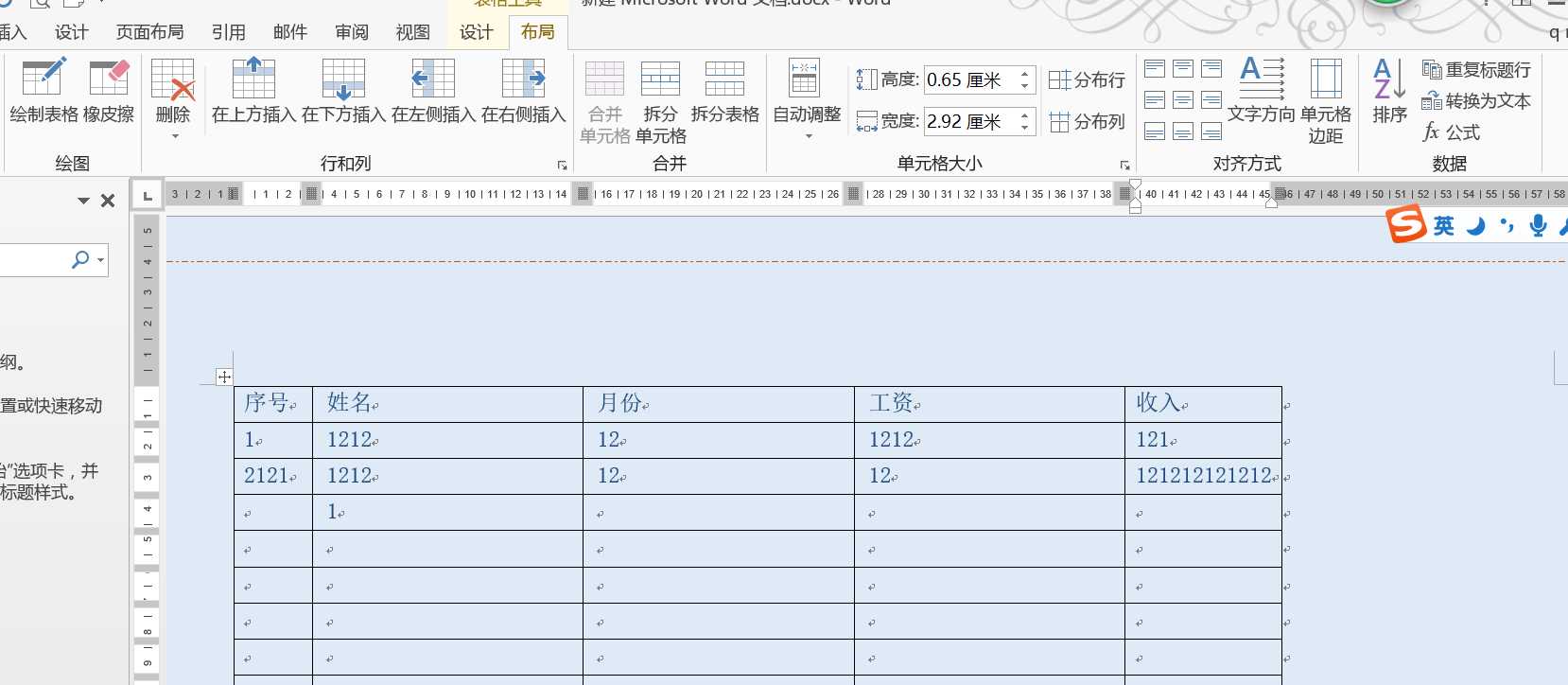Insert row below (在下方插入)
1568x685 pixels.
tap(343, 91)
